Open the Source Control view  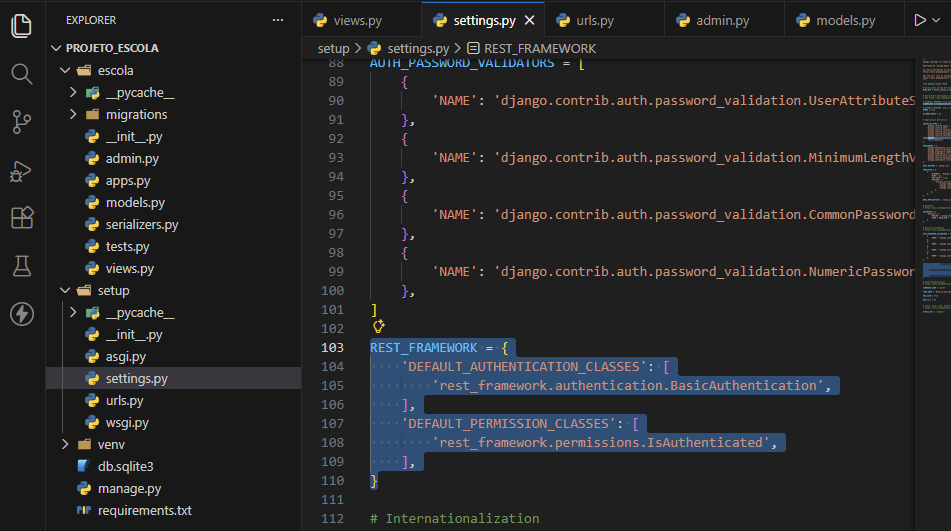(22, 122)
